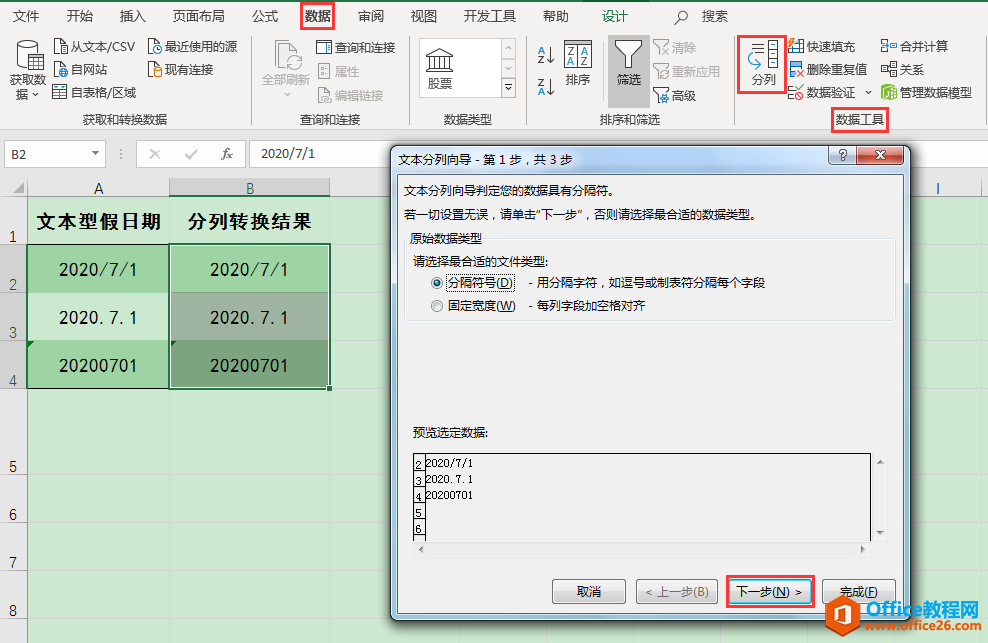This screenshot has width=988, height=643.
Task: Click 删除重复值
Action: coord(828,69)
